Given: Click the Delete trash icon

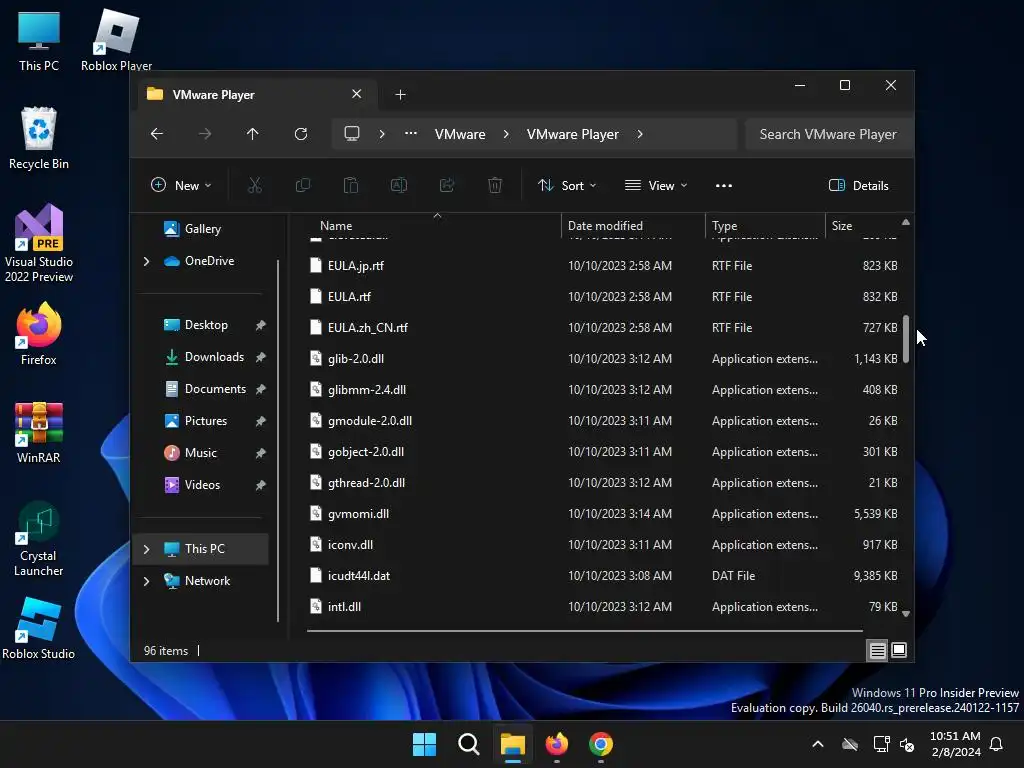Looking at the screenshot, I should pyautogui.click(x=495, y=185).
